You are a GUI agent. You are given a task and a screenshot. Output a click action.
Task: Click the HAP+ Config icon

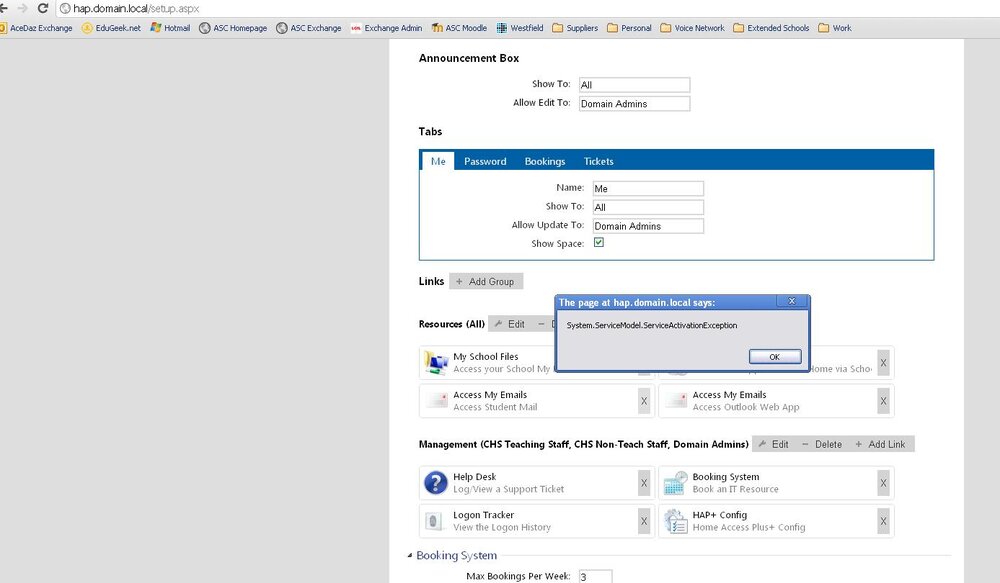pyautogui.click(x=675, y=521)
